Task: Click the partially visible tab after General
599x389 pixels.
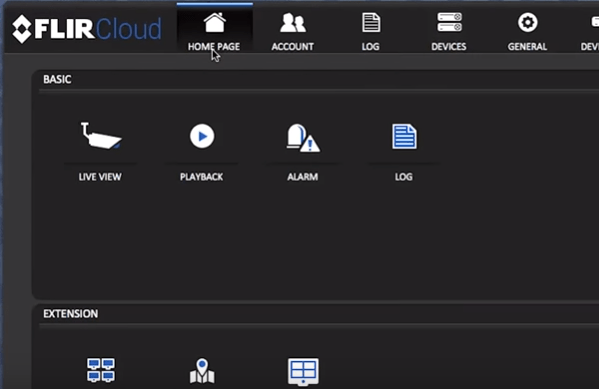Action: click(589, 31)
